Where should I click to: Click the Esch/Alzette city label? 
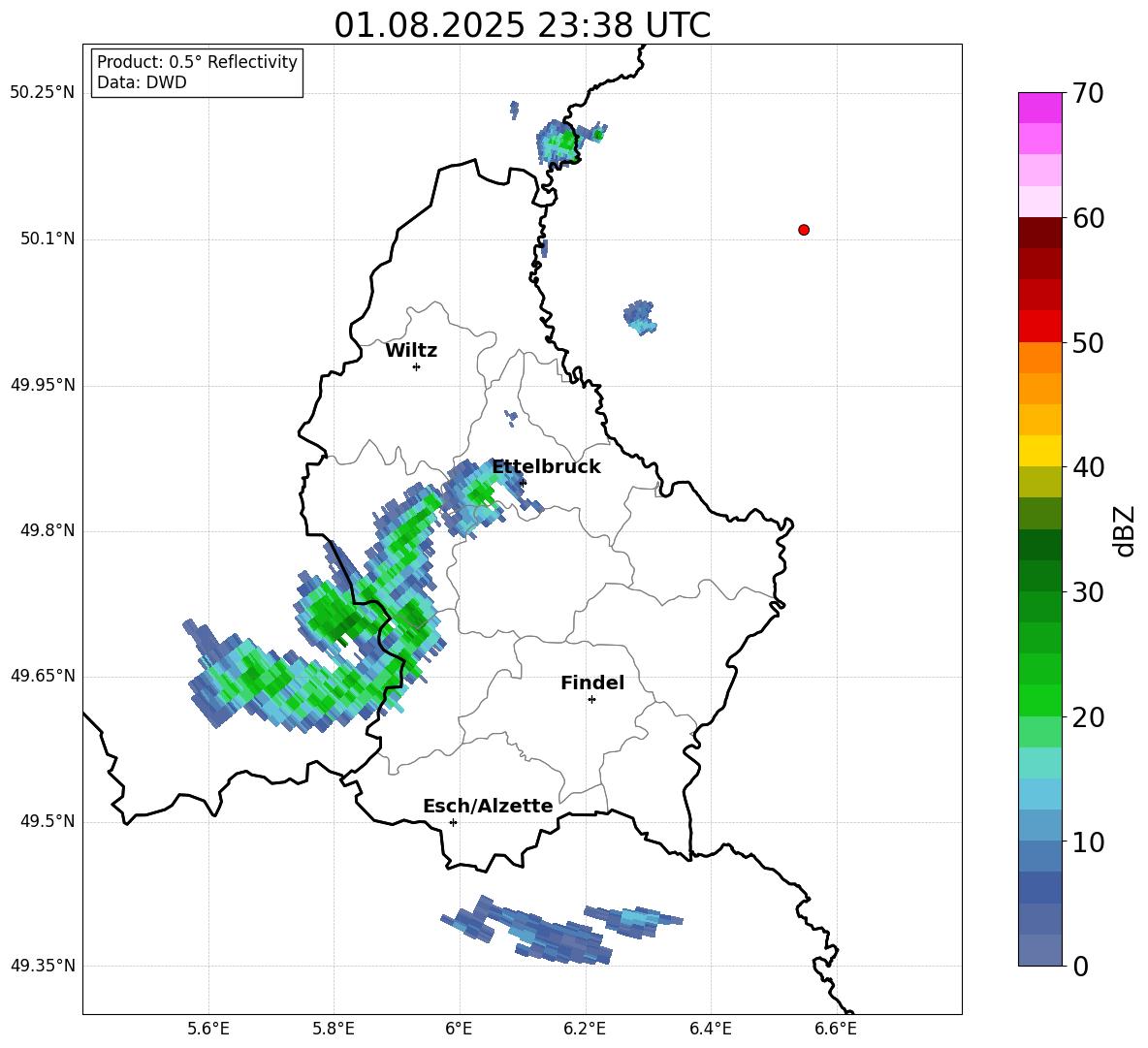pos(488,806)
